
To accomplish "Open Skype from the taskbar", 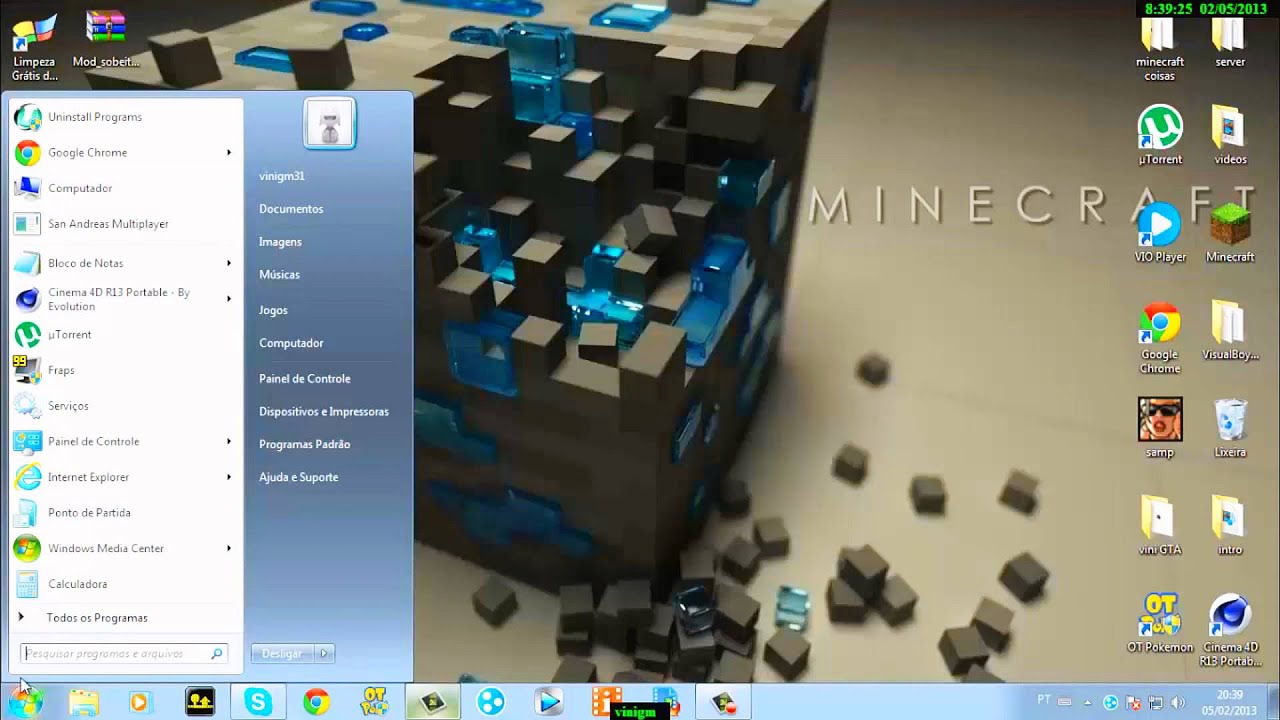I will point(258,702).
